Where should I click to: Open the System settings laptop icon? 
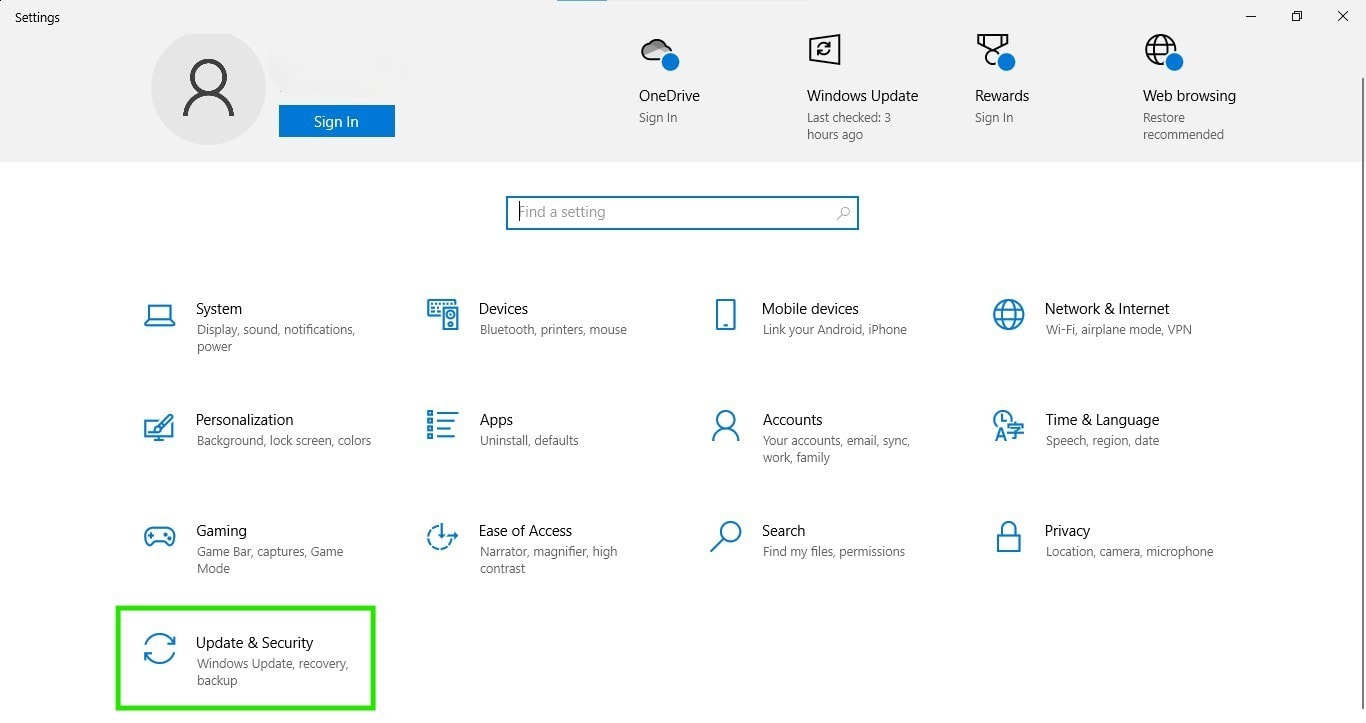160,316
